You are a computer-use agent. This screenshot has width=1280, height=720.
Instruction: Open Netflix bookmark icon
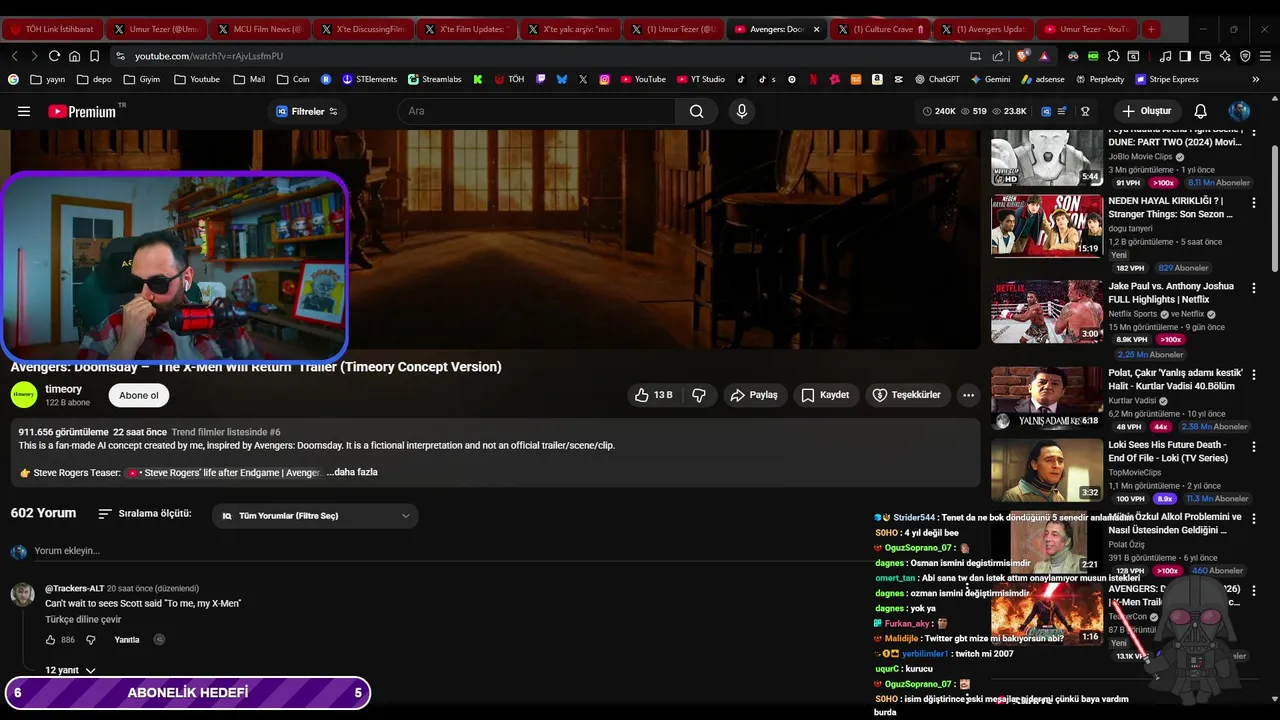tap(813, 79)
